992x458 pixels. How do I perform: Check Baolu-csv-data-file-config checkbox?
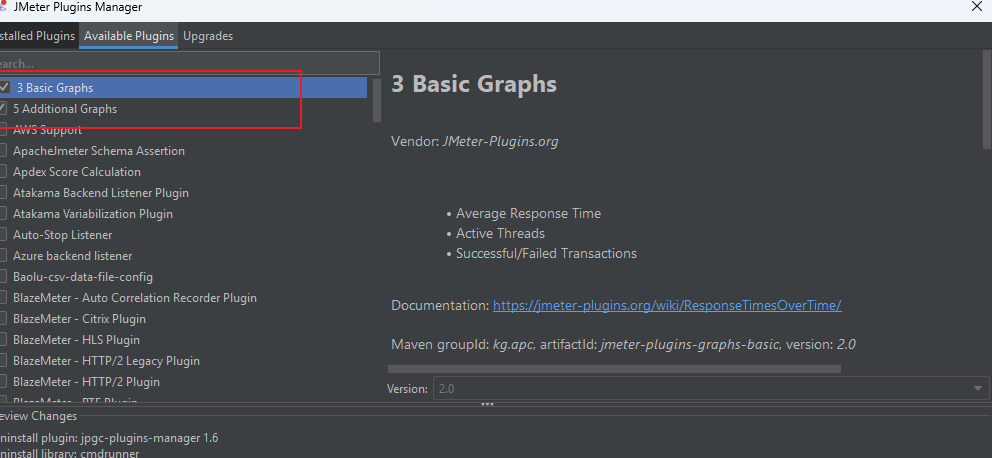point(3,276)
